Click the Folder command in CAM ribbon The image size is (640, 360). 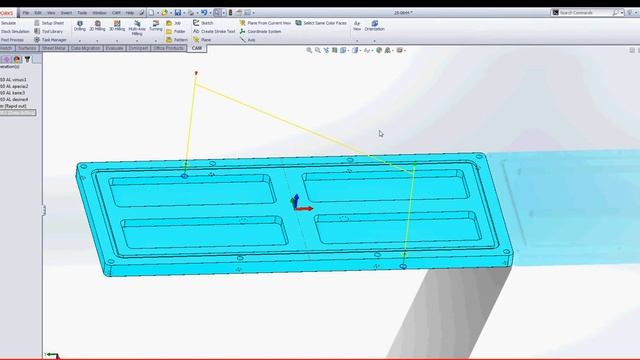point(176,31)
